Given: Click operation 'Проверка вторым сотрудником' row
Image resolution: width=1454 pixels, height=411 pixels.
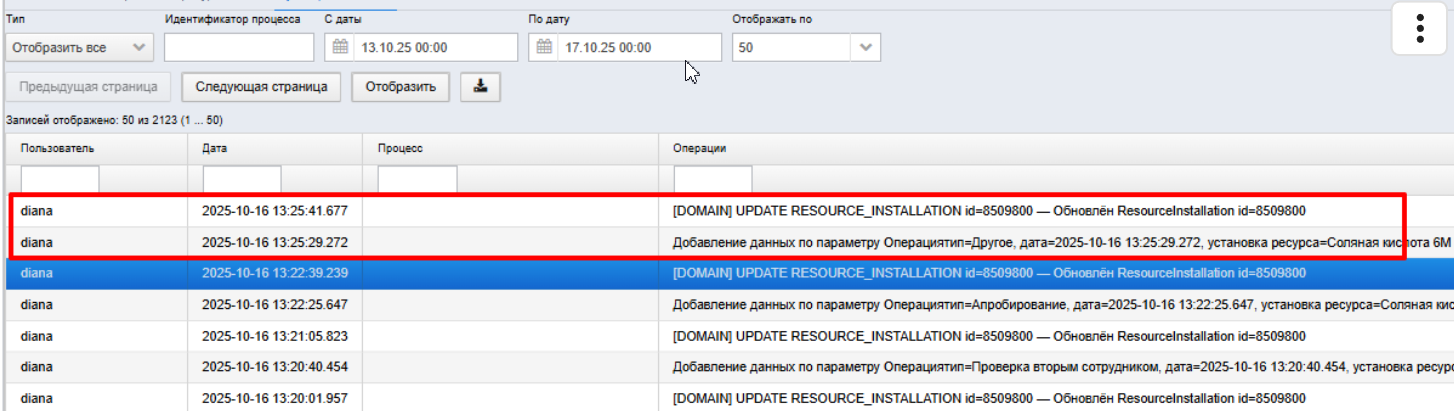Looking at the screenshot, I should [1063, 367].
